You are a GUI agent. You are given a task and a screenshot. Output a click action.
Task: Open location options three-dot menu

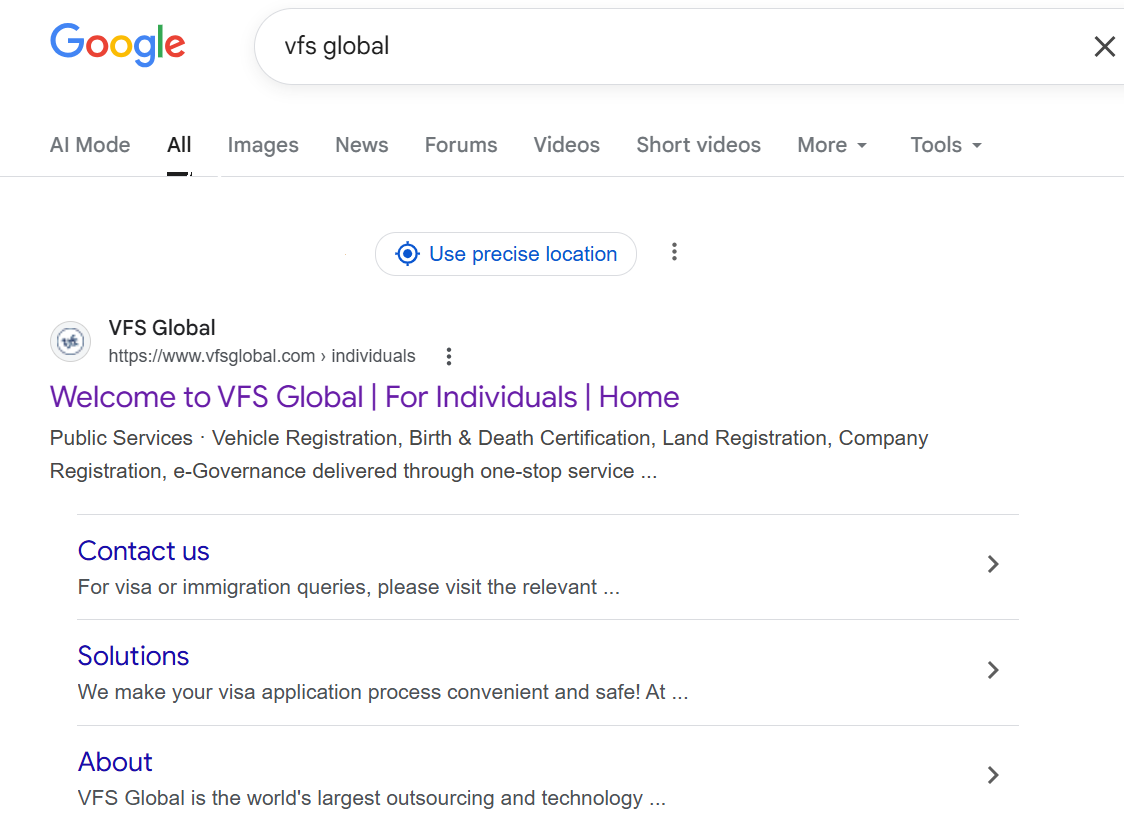coord(674,252)
